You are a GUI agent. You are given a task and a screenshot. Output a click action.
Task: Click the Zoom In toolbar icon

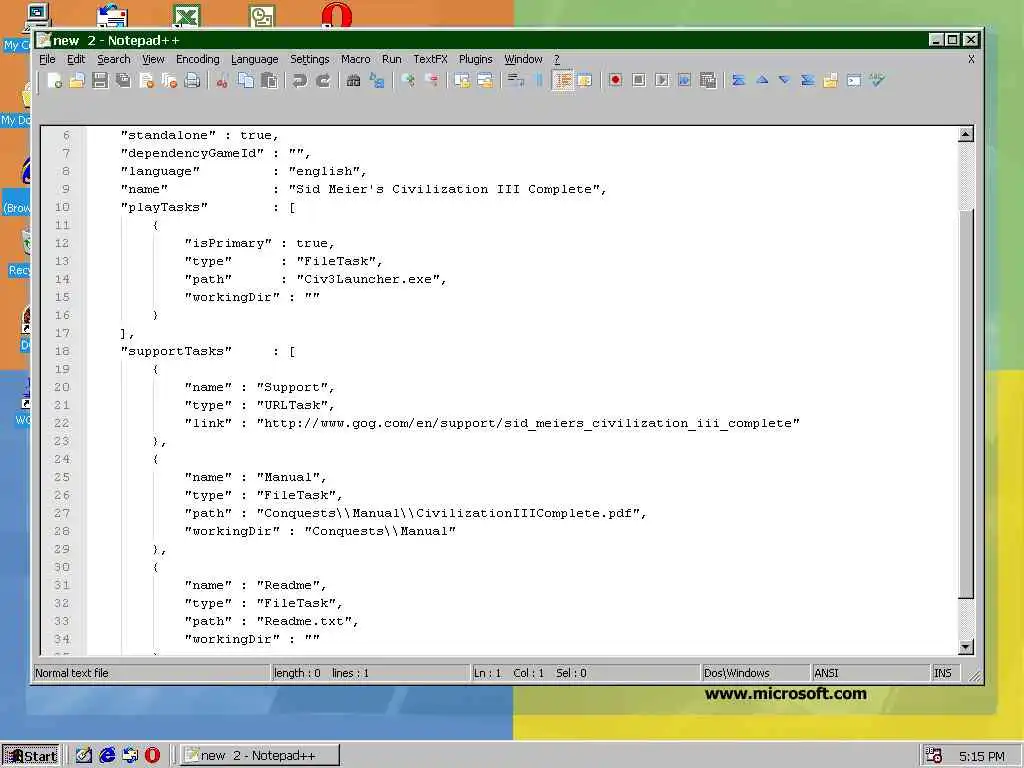pos(408,80)
